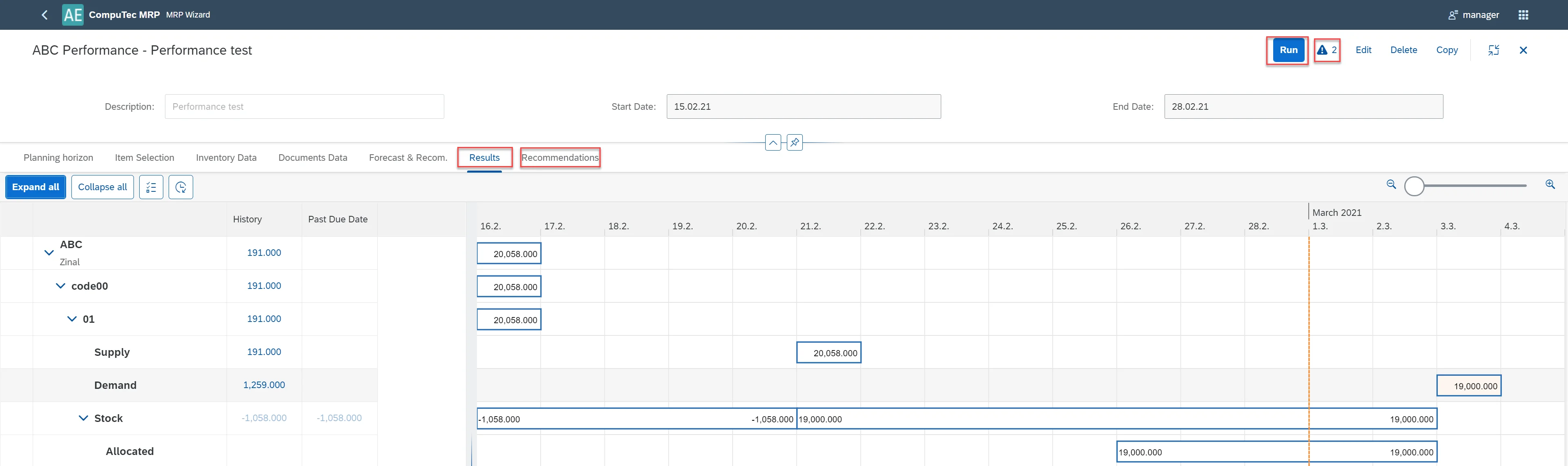Collapse the Stock row chevron
Viewport: 1568px width, 466px height.
pos(83,418)
